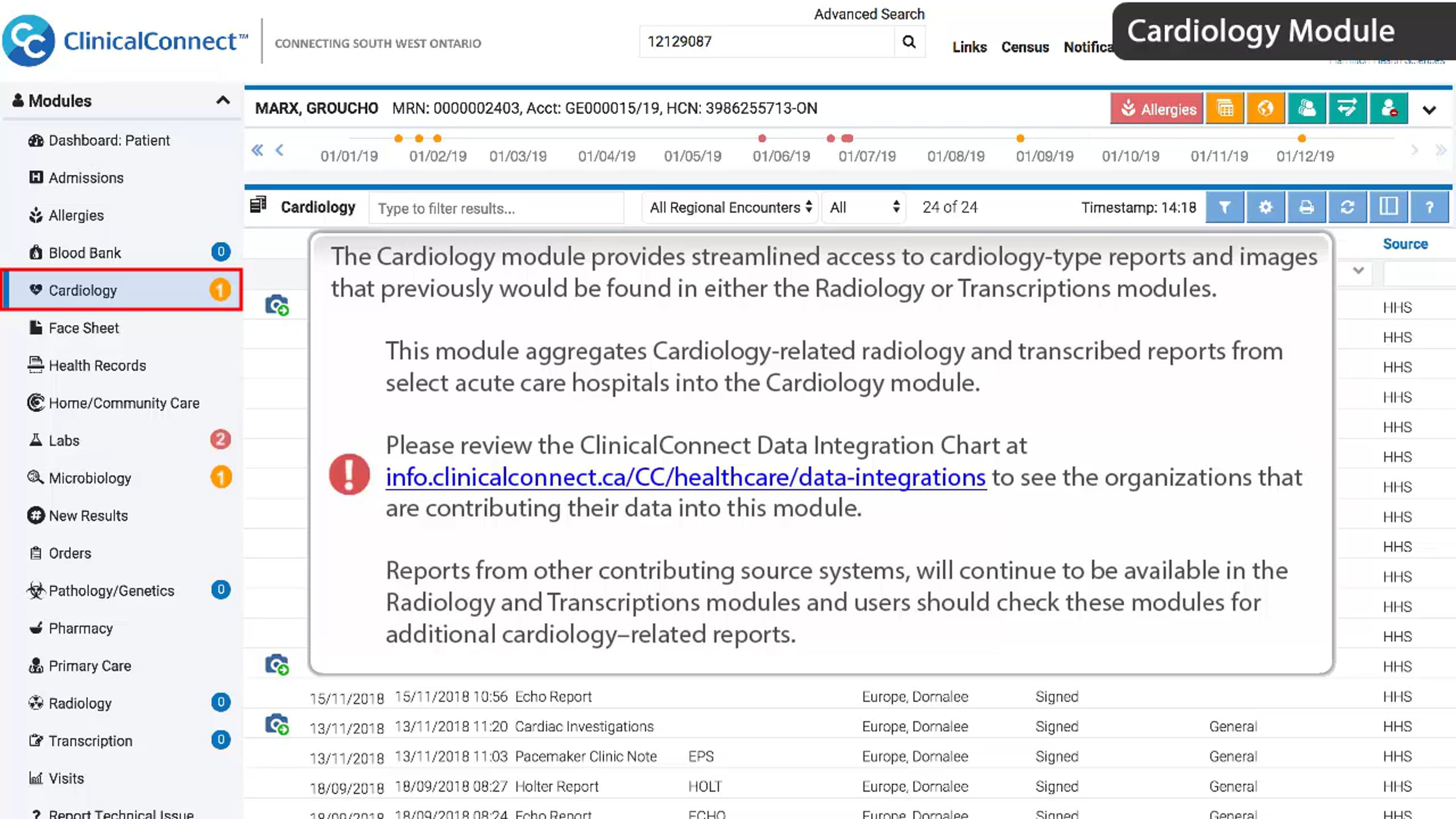
Task: Open the Allergies module in sidebar
Action: tap(121, 215)
